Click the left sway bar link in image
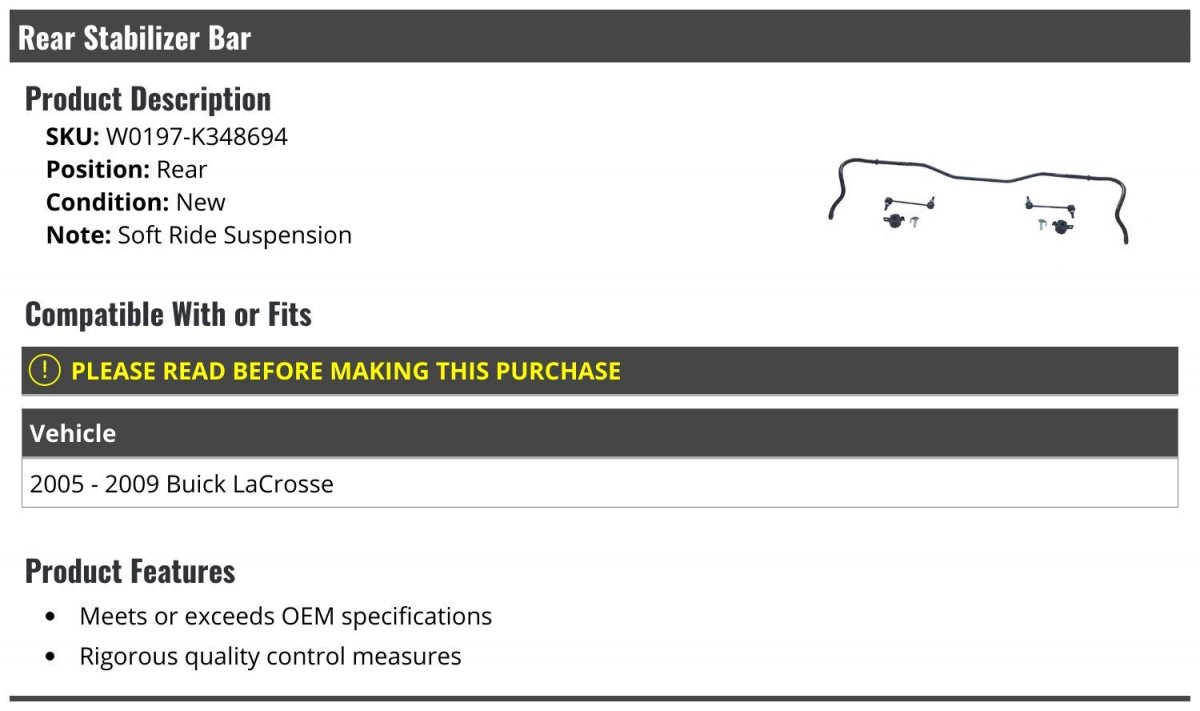The width and height of the screenshot is (1200, 711). pyautogui.click(x=909, y=201)
